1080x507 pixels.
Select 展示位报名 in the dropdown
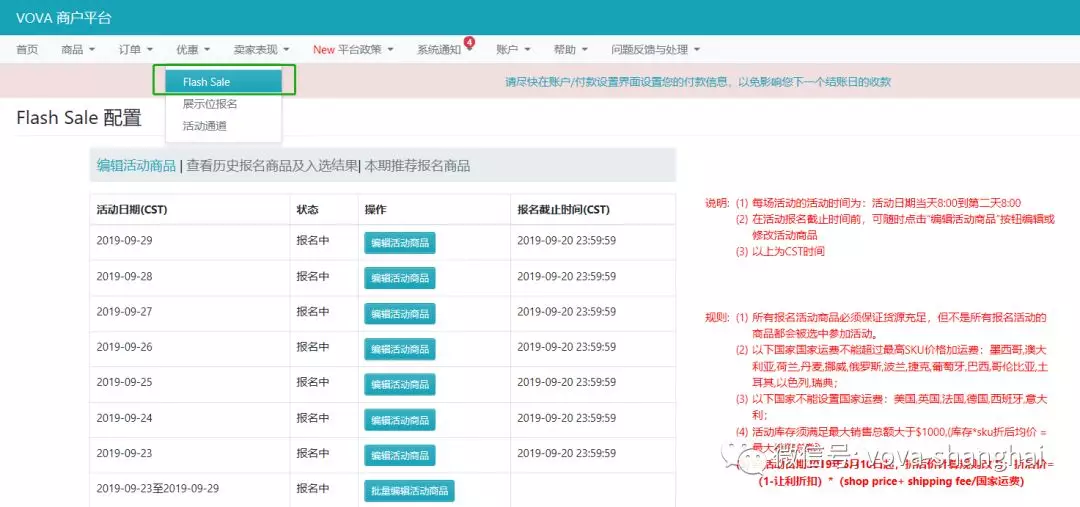coord(210,104)
